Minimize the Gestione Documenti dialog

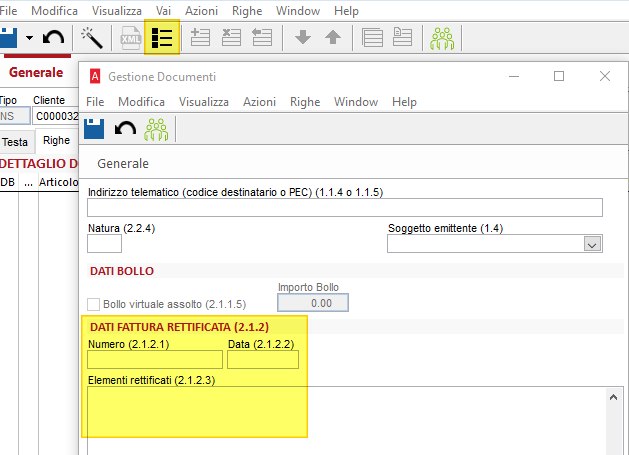pyautogui.click(x=514, y=76)
